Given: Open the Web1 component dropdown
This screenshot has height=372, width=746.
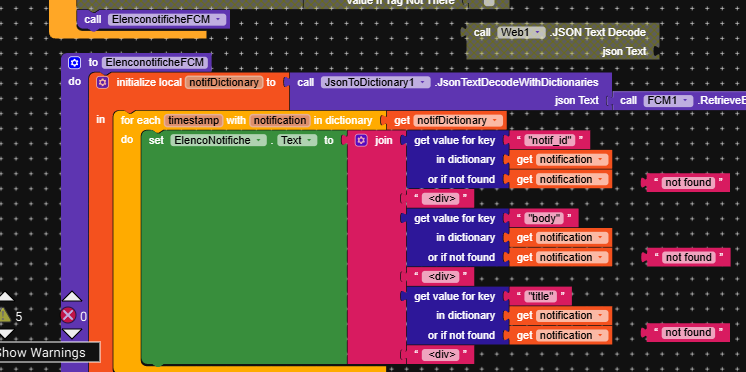Looking at the screenshot, I should tap(521, 32).
